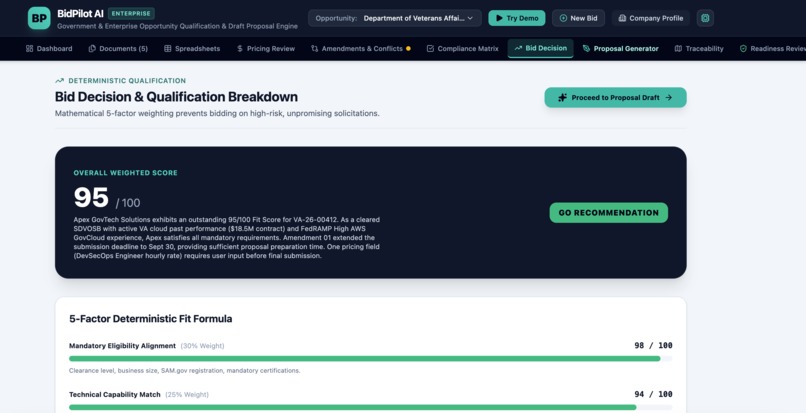
Task: Click 'Technical Capability Match' label
Action: 115,394
